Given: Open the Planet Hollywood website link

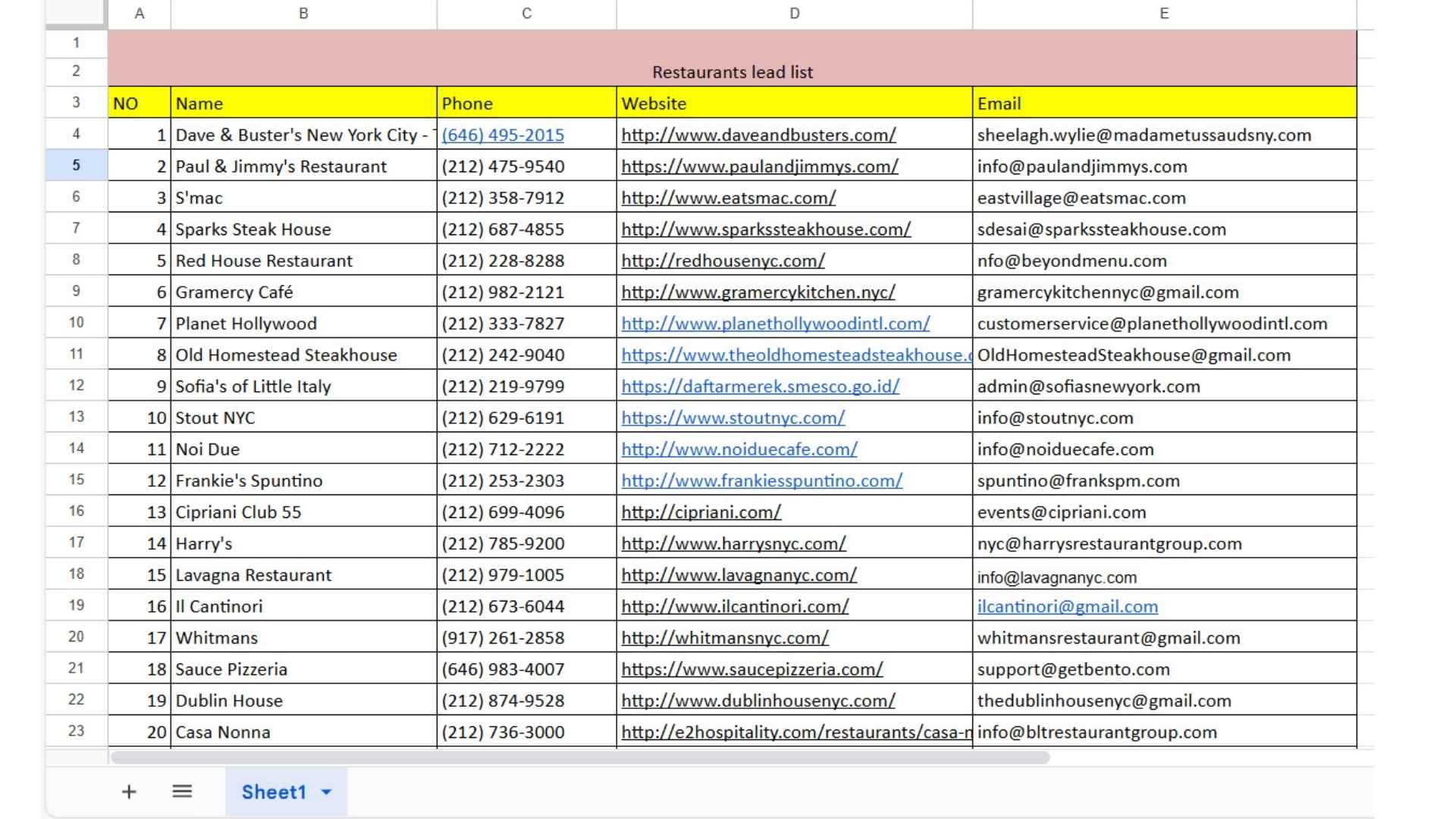Looking at the screenshot, I should tap(775, 324).
